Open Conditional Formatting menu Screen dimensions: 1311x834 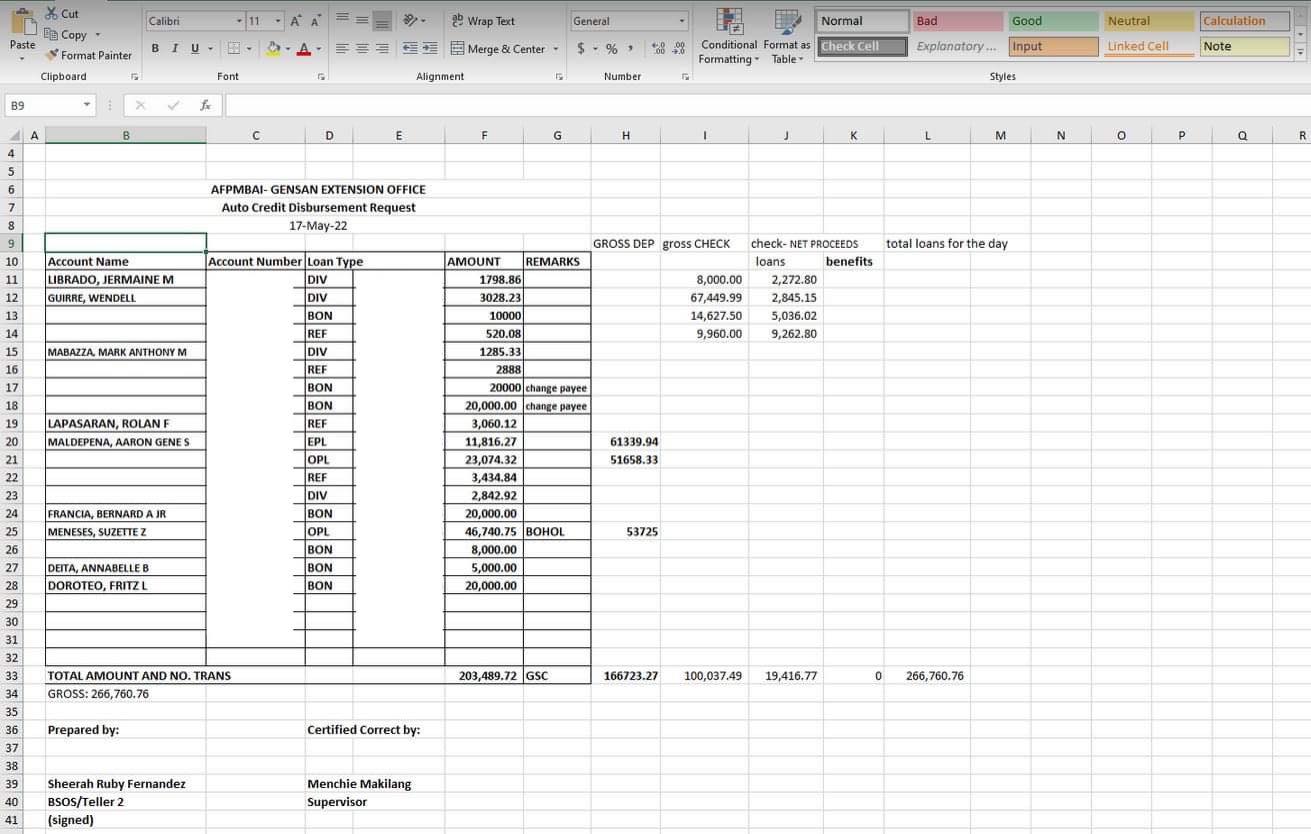coord(729,37)
